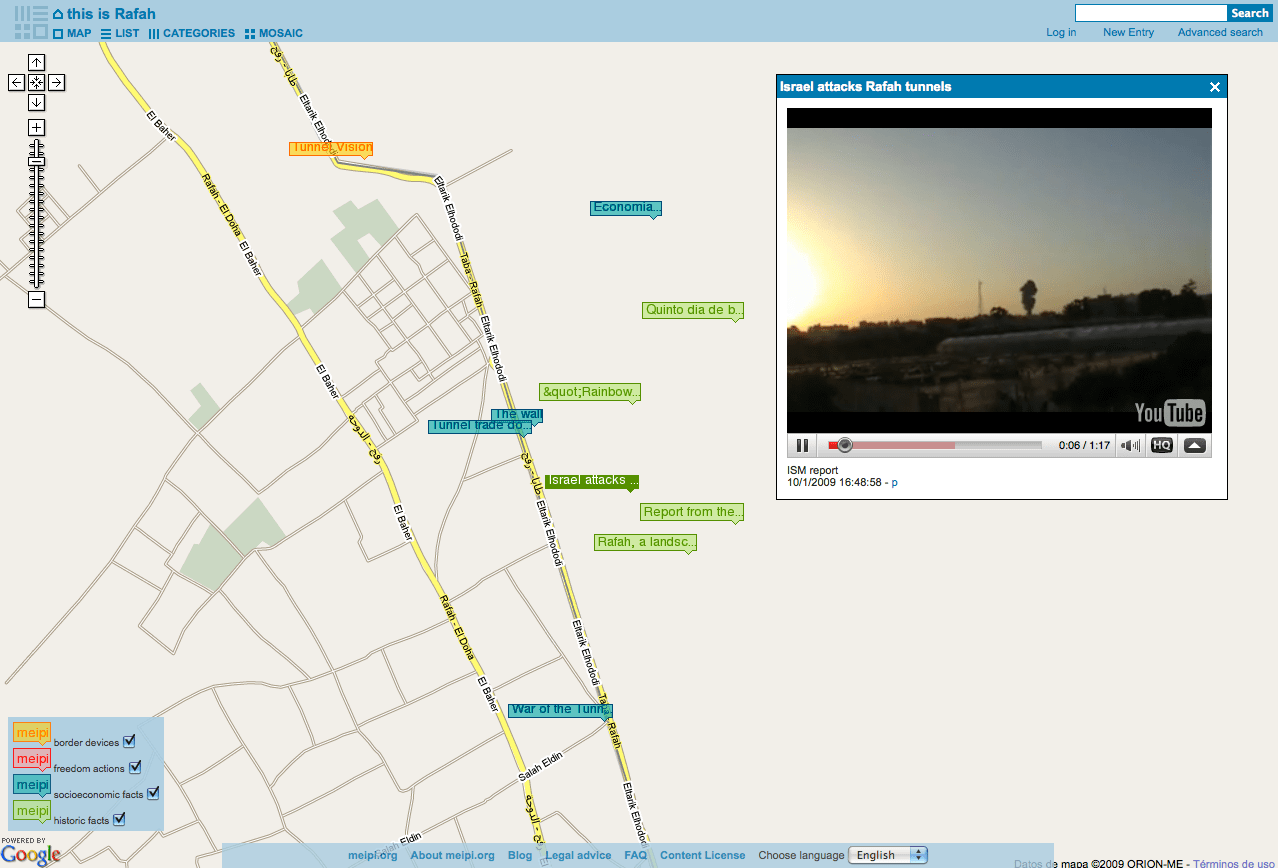Pan the map left with arrow button
The height and width of the screenshot is (868, 1278).
17,82
